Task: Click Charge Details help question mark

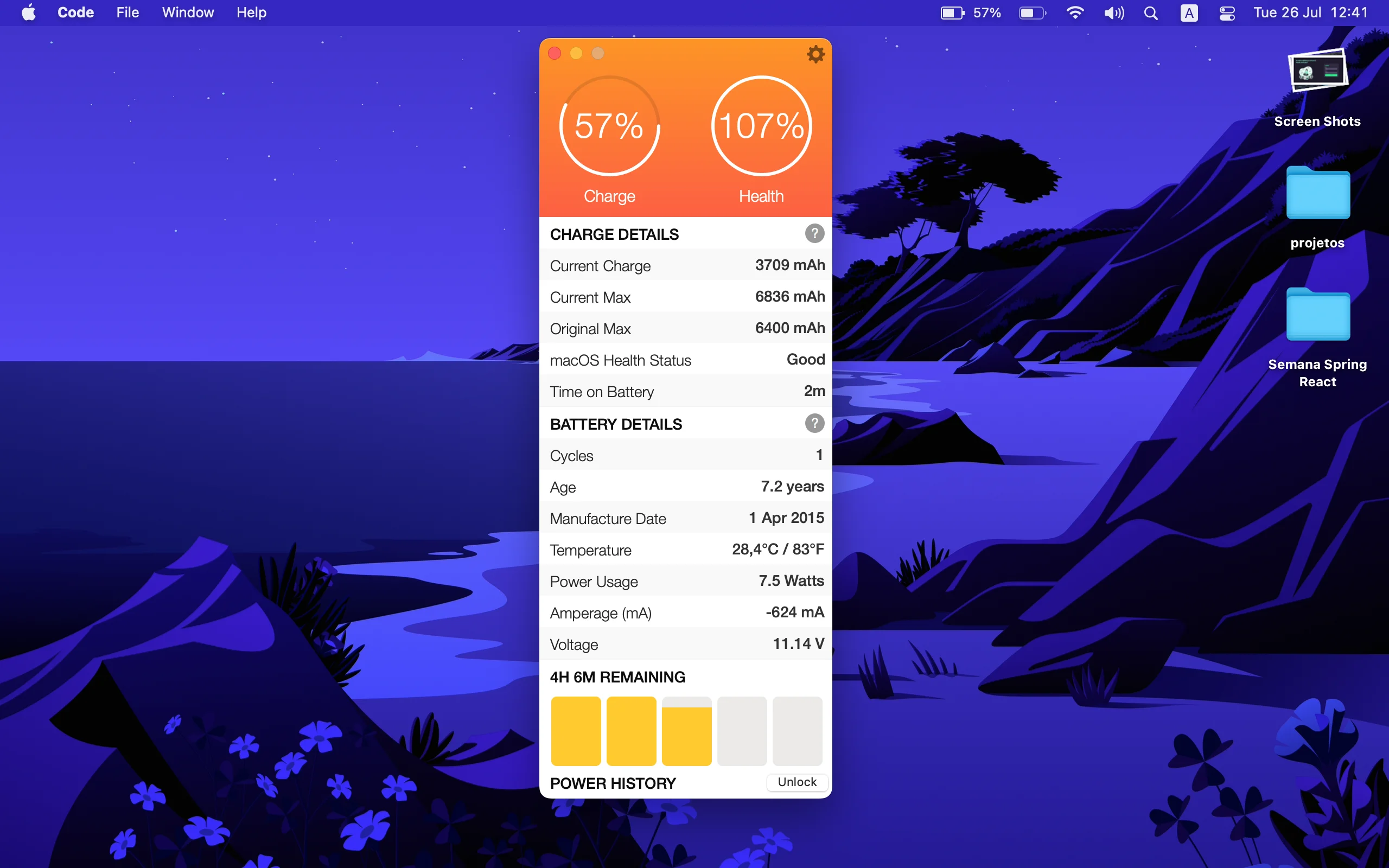Action: (x=814, y=234)
